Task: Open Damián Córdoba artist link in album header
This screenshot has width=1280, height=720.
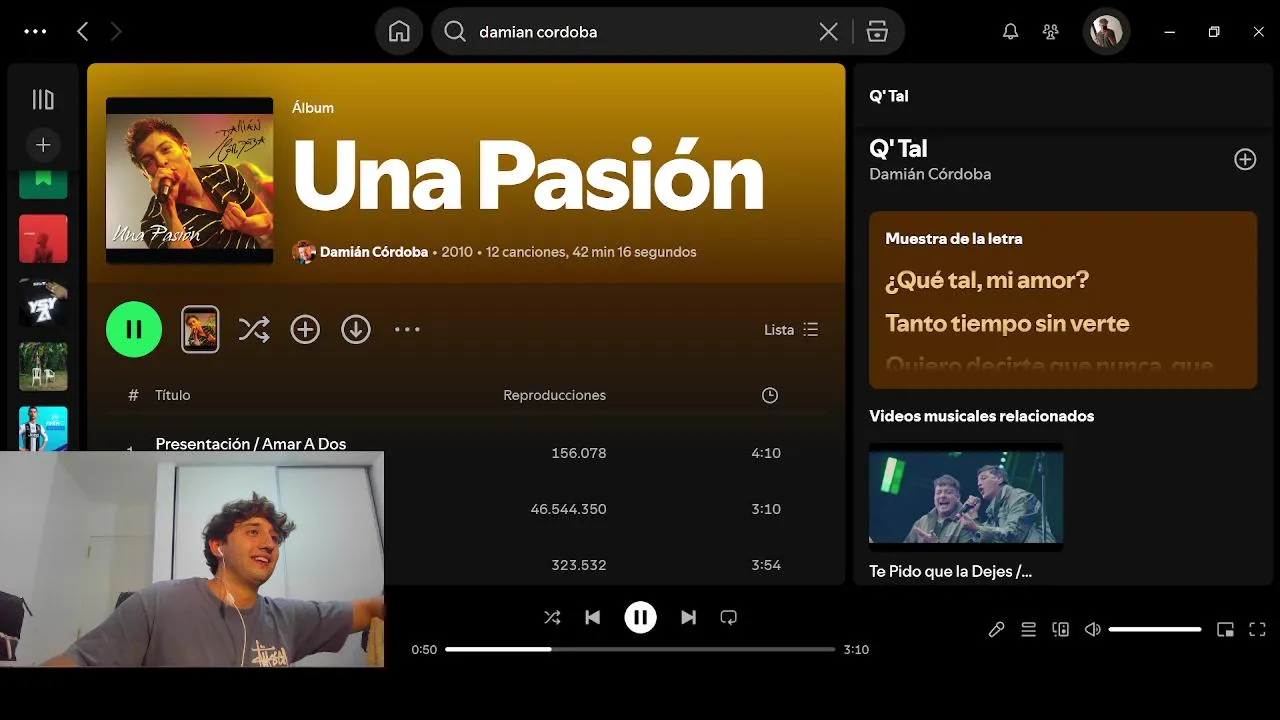Action: (374, 252)
